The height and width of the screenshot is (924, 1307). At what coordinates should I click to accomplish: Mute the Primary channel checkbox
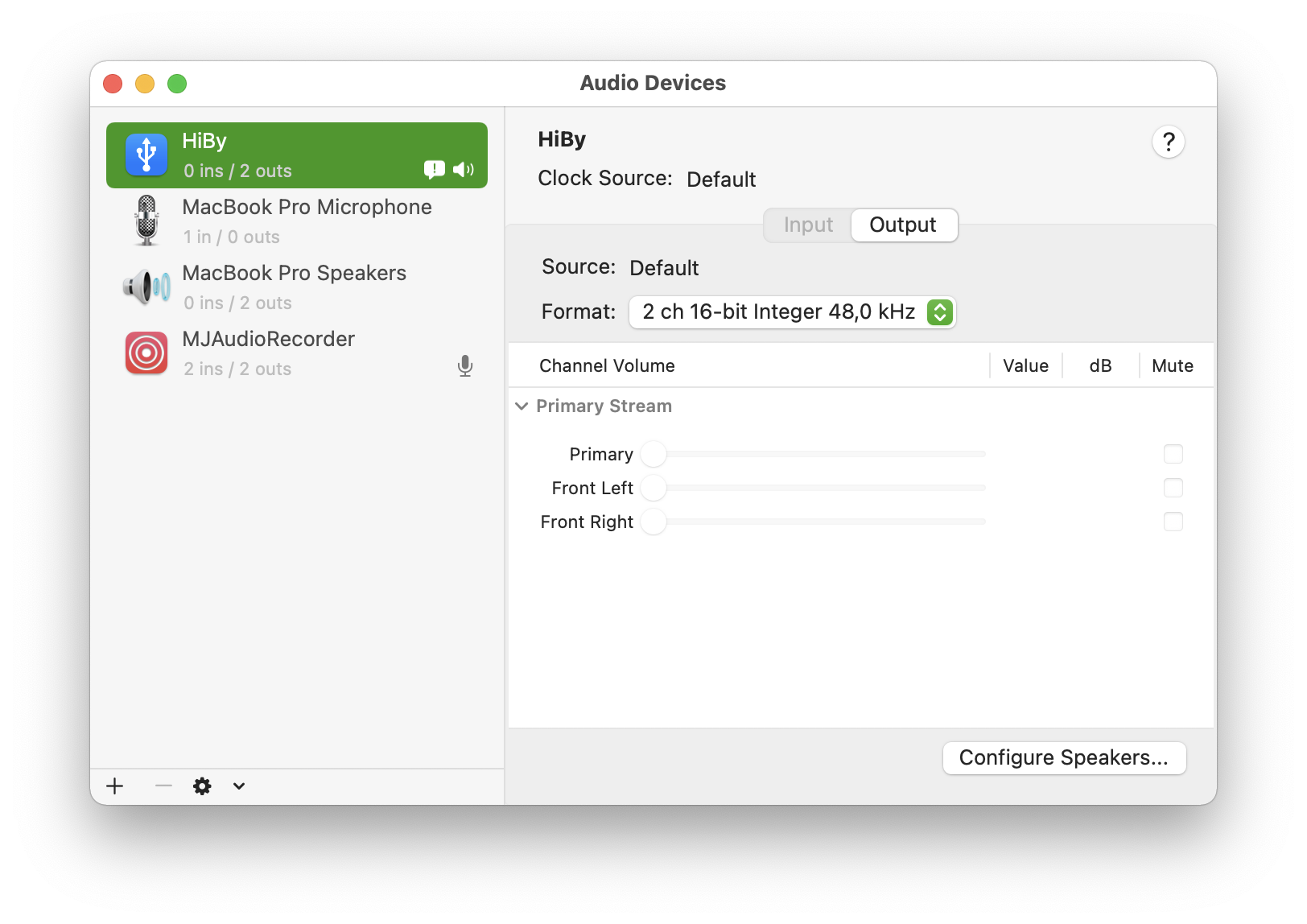click(1173, 454)
